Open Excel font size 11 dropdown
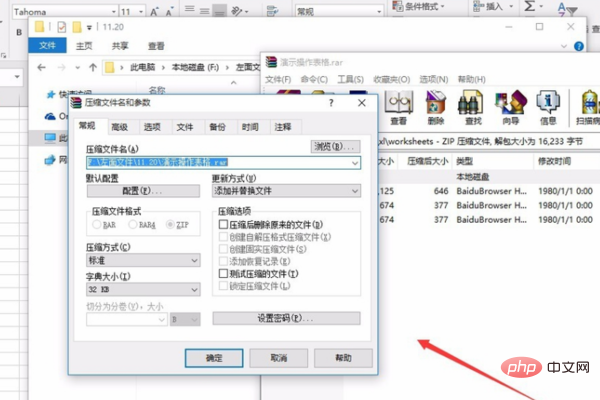 (x=141, y=12)
